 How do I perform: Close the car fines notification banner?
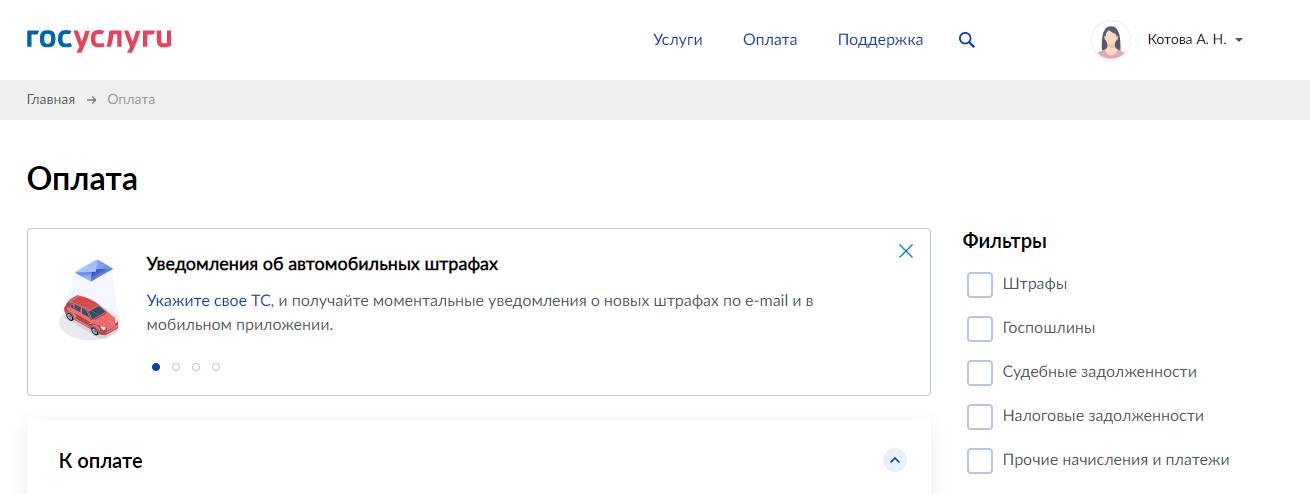point(906,251)
